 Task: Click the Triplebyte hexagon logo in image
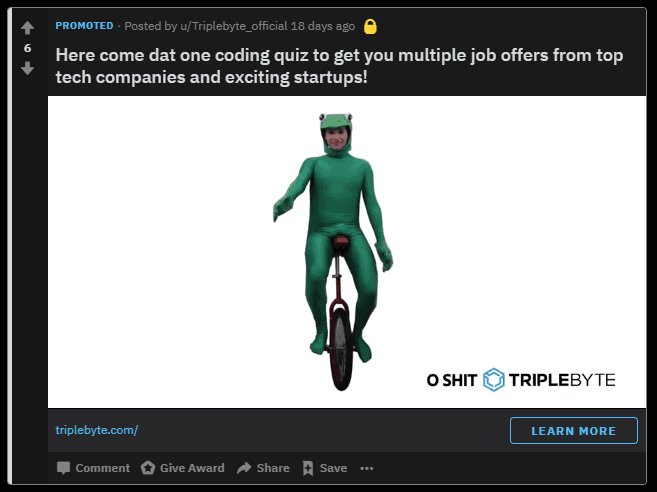tap(494, 380)
